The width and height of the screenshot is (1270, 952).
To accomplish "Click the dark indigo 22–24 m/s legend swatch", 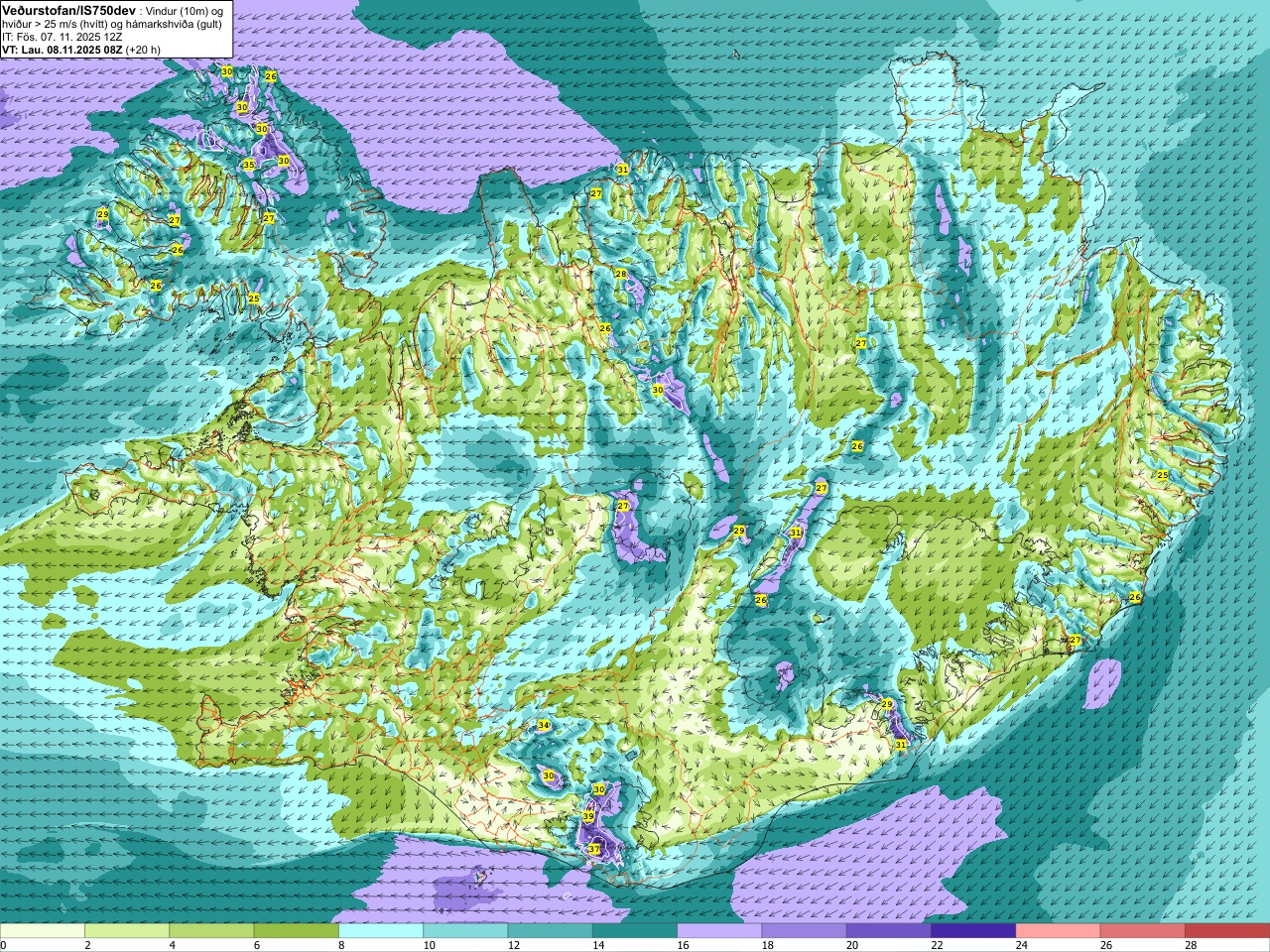I will point(973,931).
